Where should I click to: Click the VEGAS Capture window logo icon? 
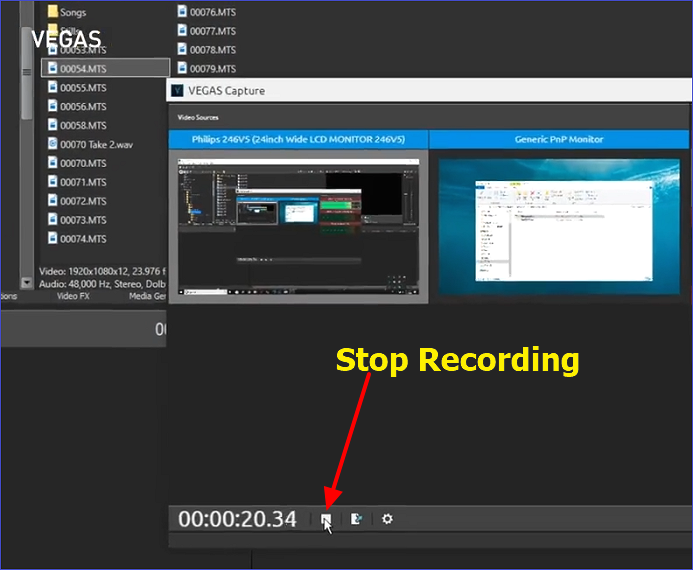tap(178, 90)
